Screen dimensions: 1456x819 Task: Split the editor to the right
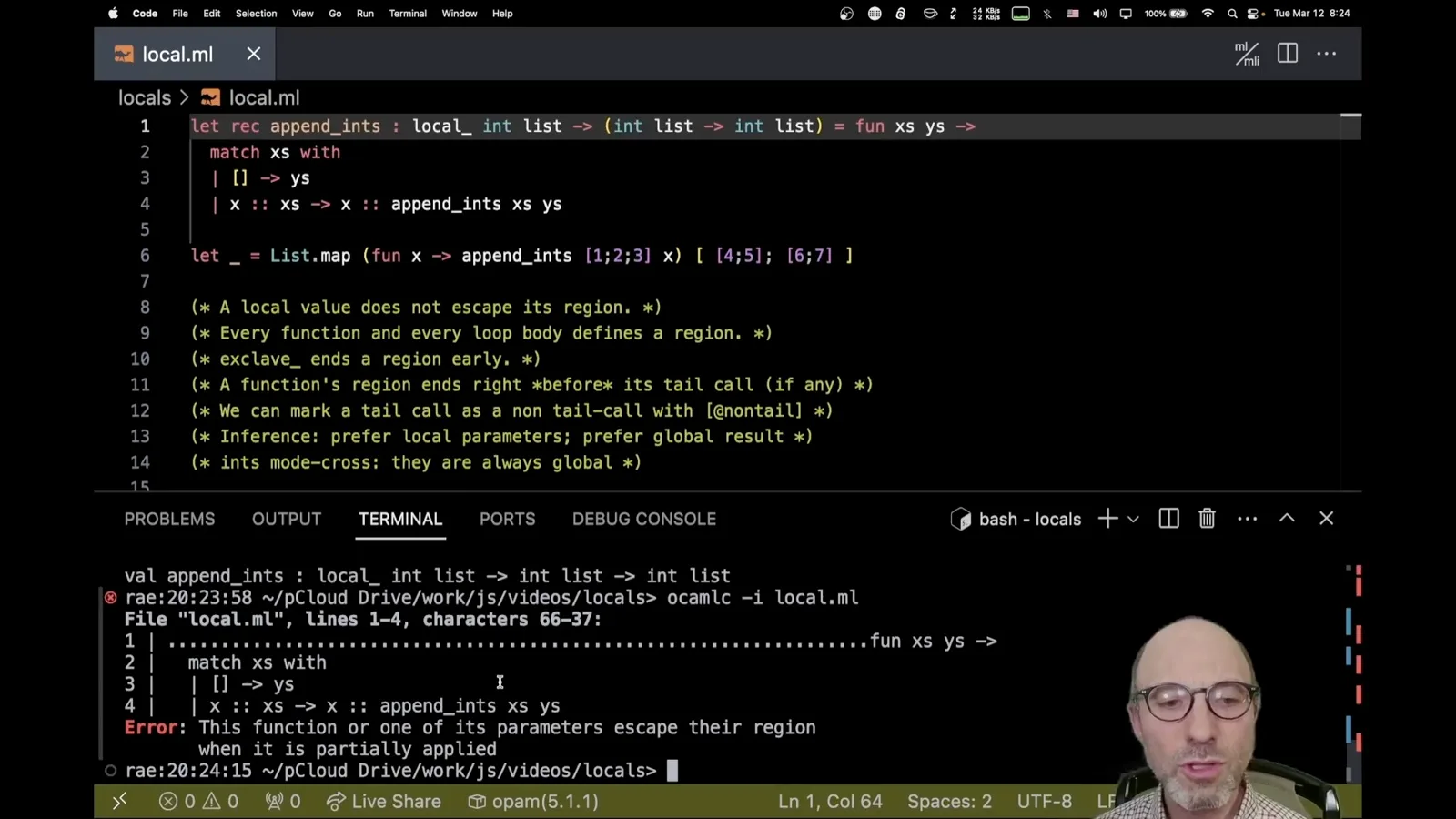1288,53
